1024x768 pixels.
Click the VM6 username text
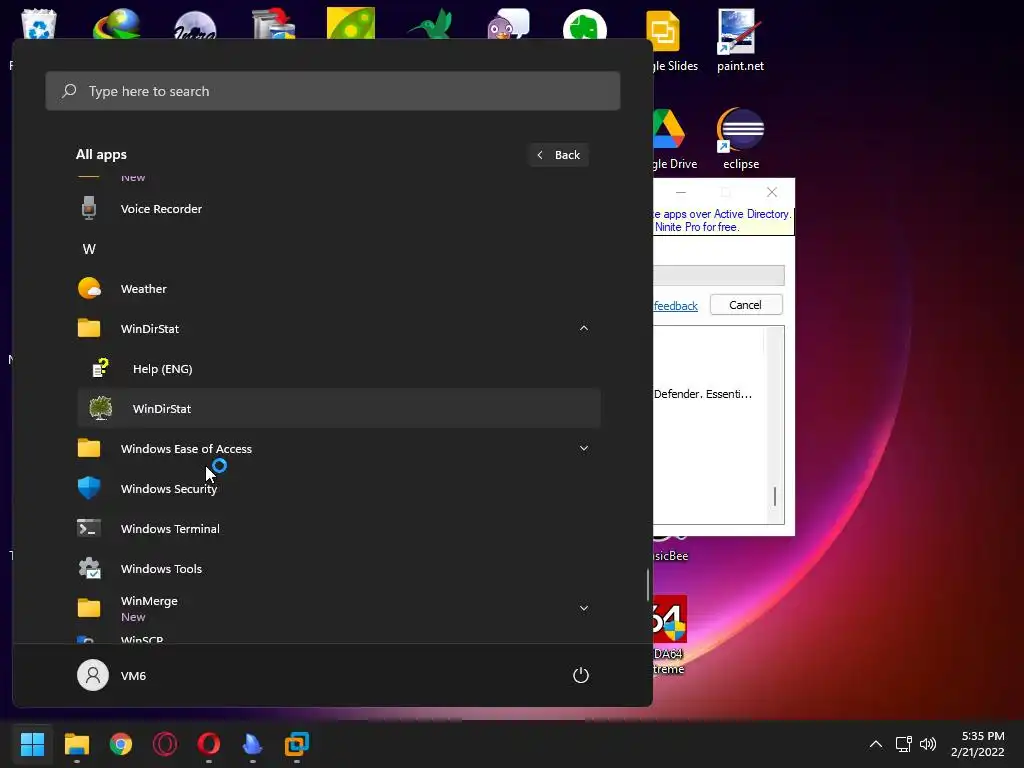(x=133, y=676)
